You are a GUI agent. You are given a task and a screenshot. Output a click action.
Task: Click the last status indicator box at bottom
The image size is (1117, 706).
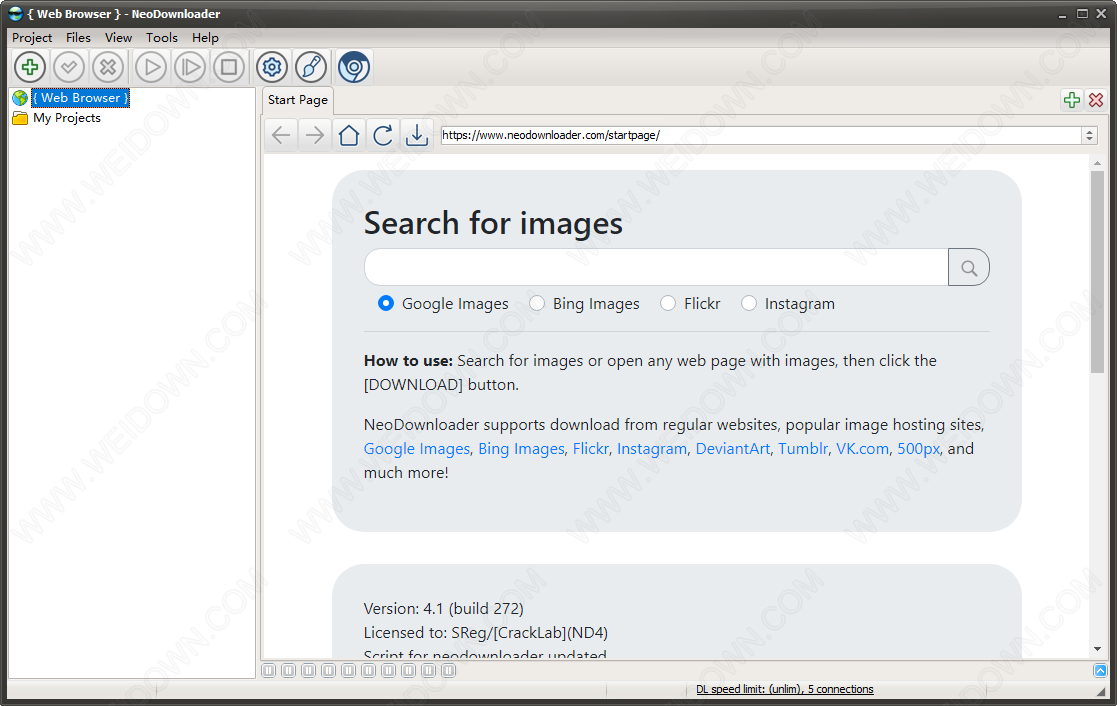click(448, 670)
